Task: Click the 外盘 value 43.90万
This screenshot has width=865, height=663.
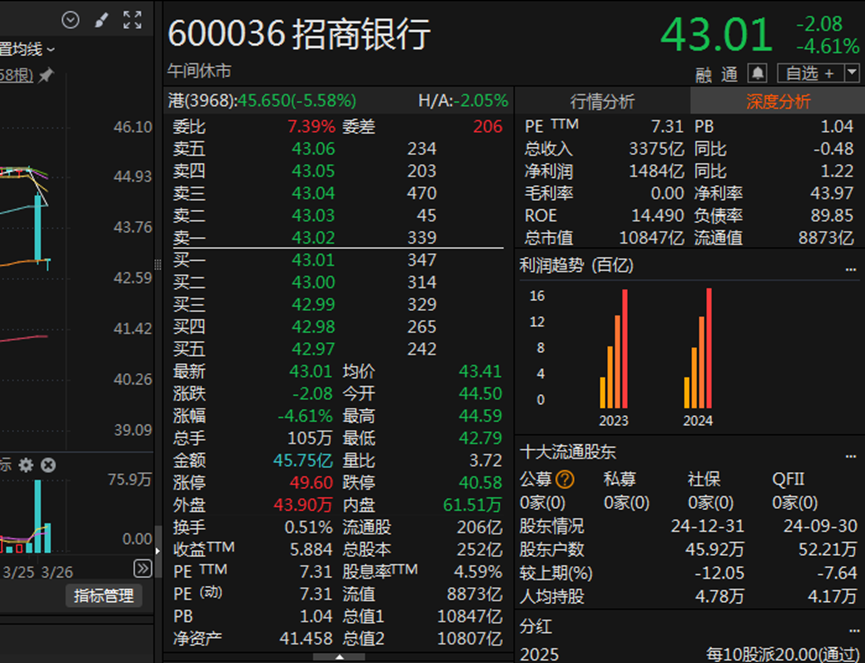Action: (x=303, y=505)
